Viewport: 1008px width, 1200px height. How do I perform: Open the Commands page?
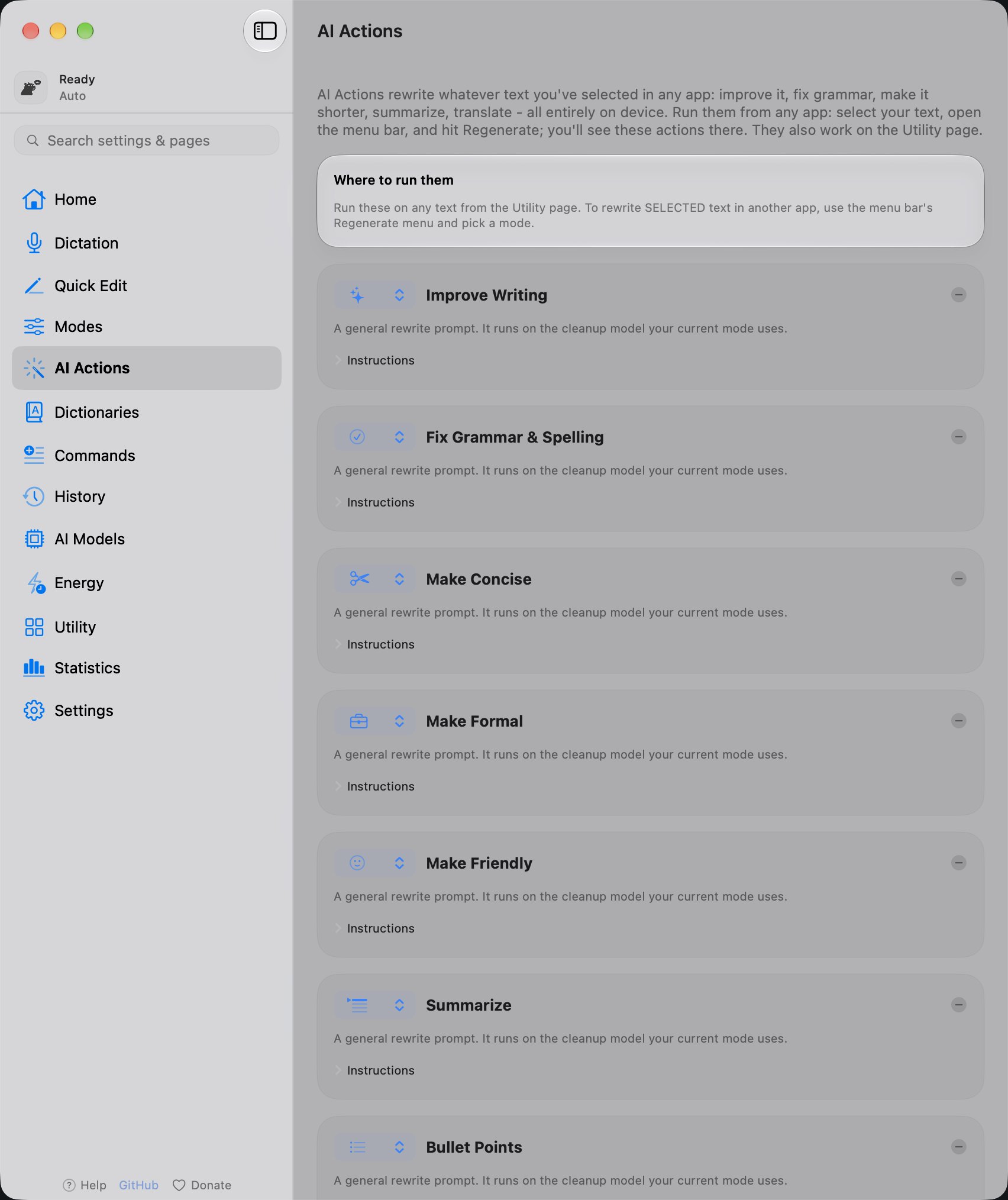click(x=146, y=456)
